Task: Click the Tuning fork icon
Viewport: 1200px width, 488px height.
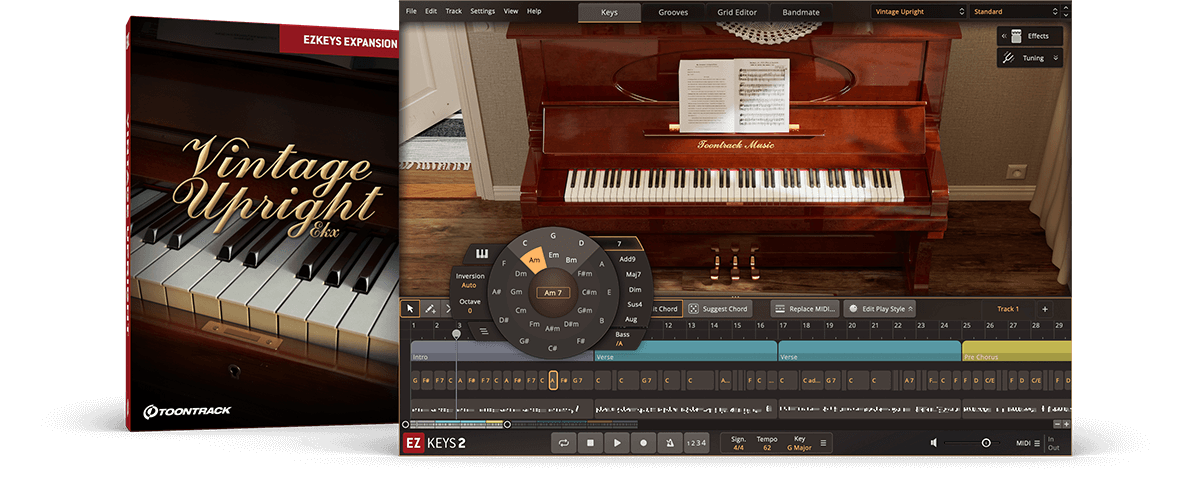Action: [x=1008, y=58]
